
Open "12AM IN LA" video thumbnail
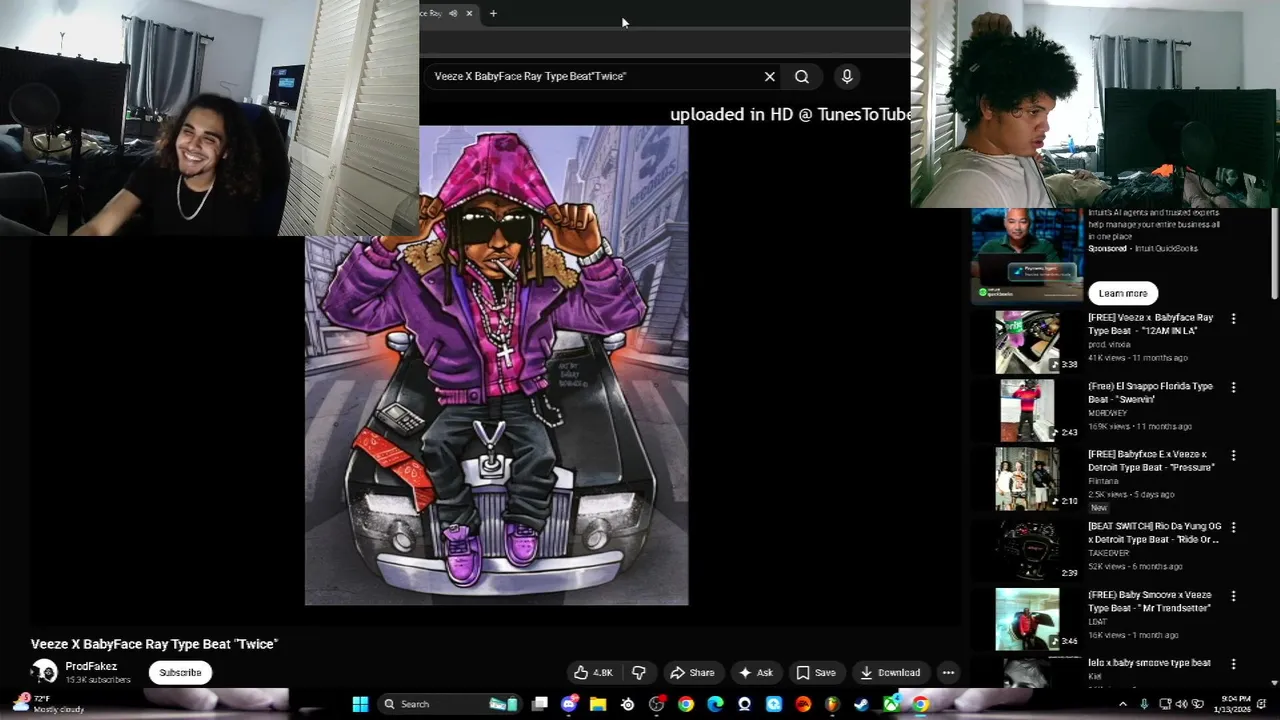pyautogui.click(x=1027, y=342)
